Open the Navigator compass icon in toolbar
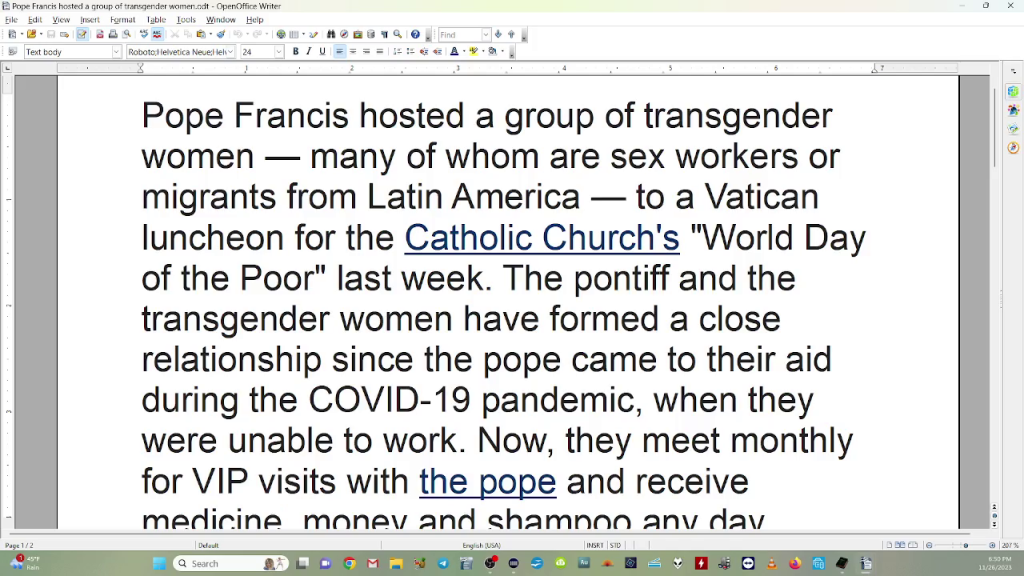1024x576 pixels. pos(344,35)
